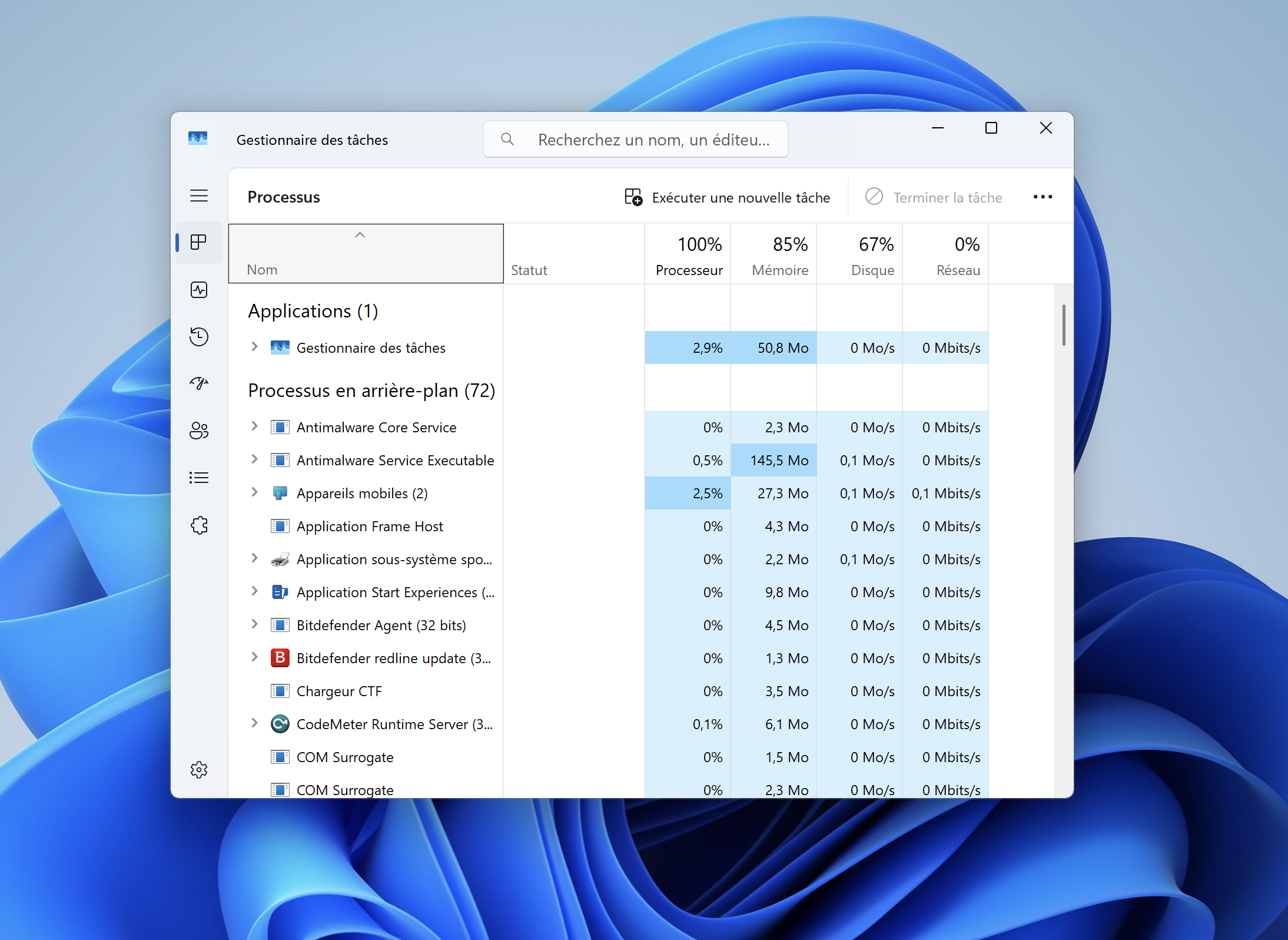Open the Details list sidebar icon
Screen dimensions: 1288x940
click(199, 478)
